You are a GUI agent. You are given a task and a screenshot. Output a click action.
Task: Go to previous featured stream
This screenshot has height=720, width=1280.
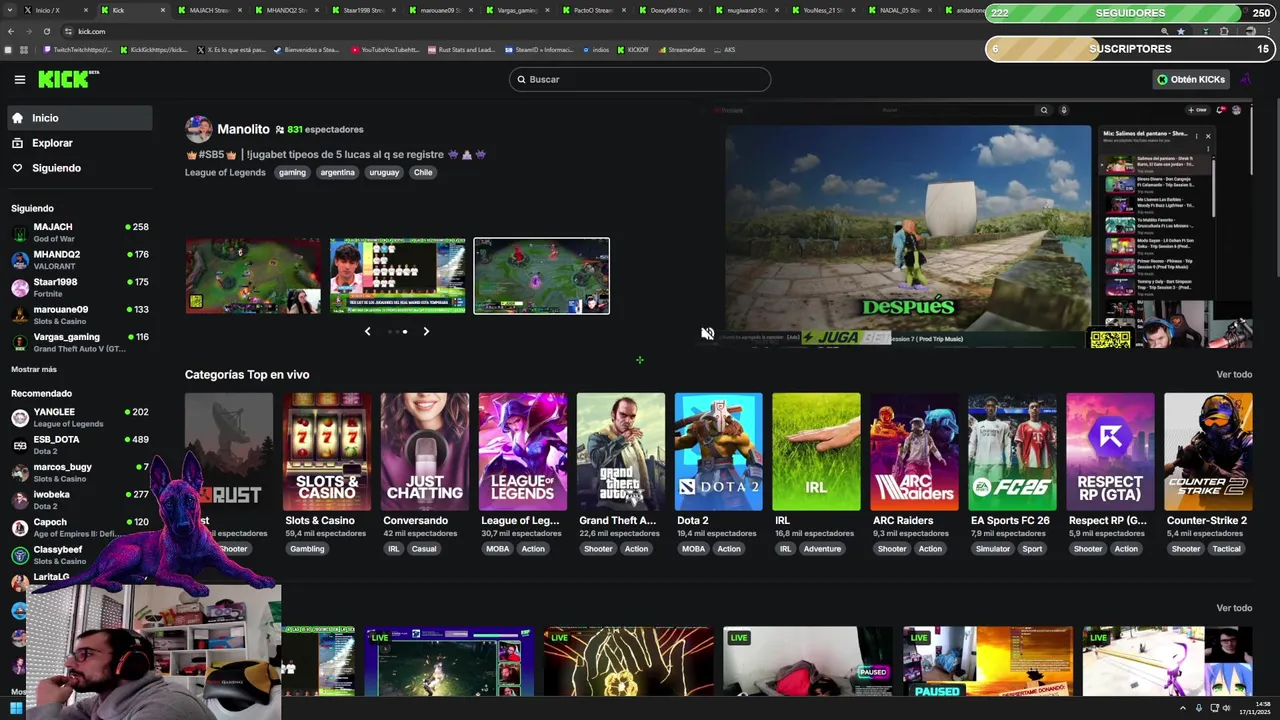click(x=367, y=331)
